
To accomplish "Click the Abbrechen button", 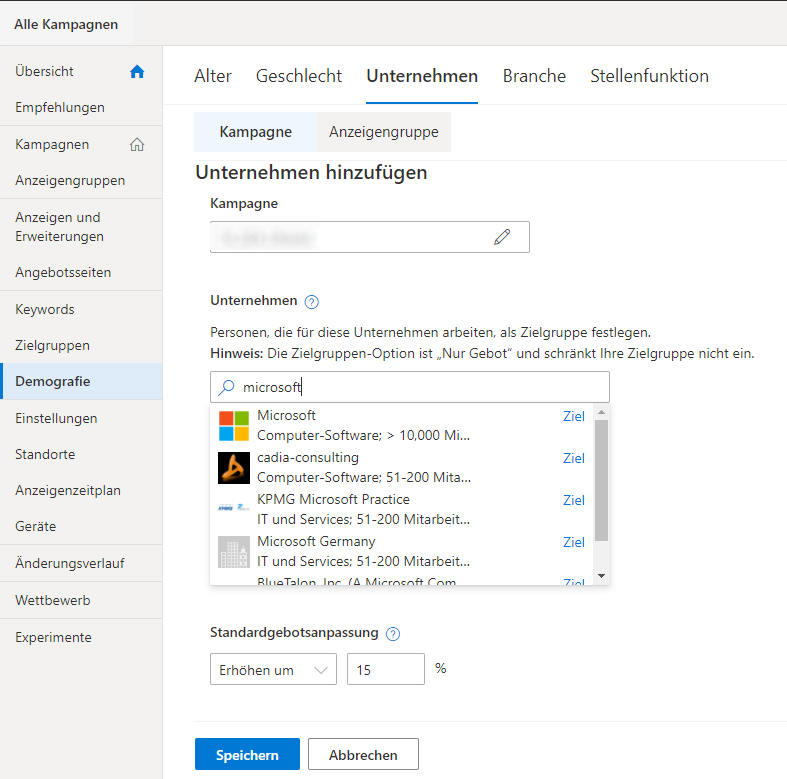I will tap(363, 754).
